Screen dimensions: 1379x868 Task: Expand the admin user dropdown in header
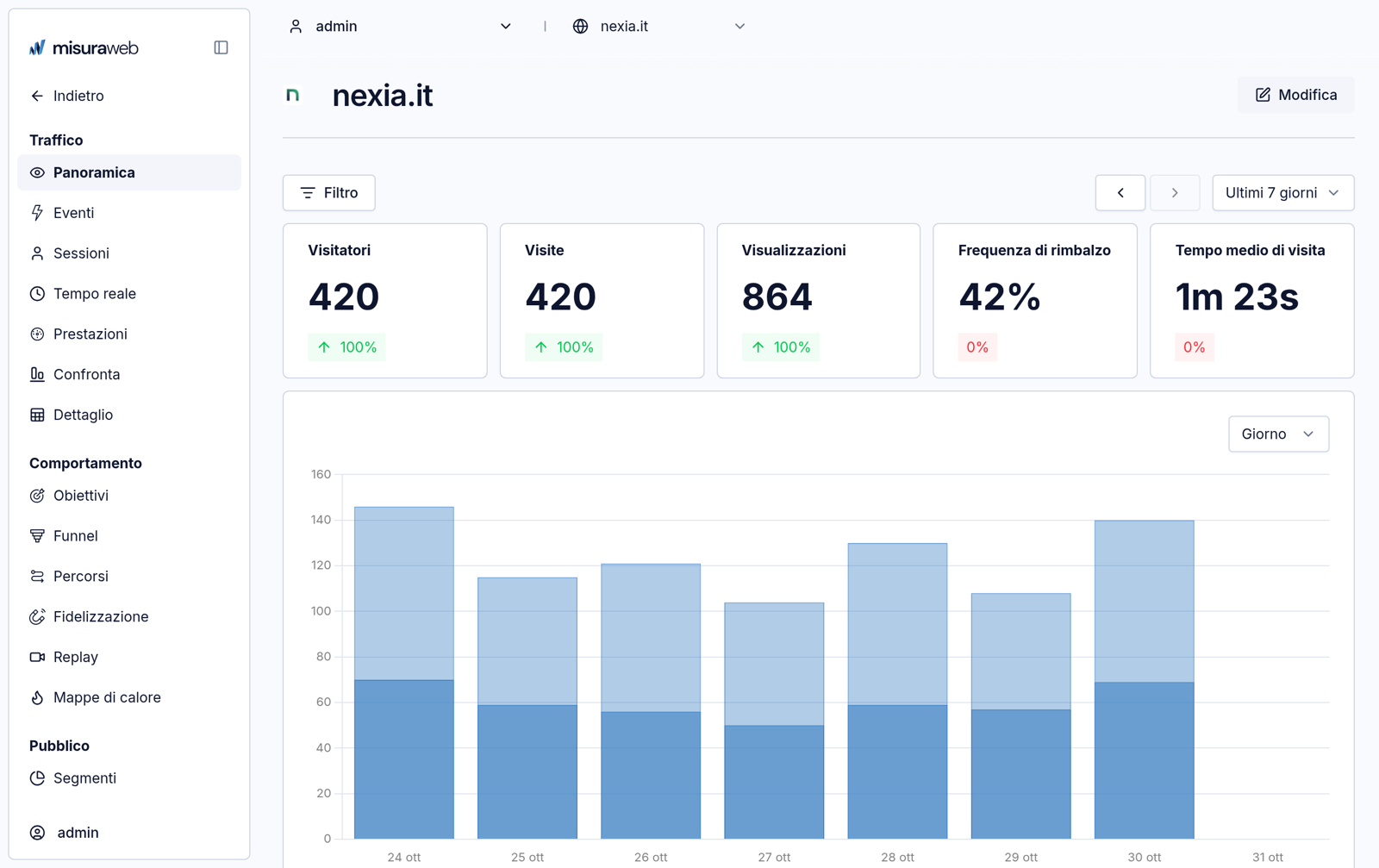point(401,27)
